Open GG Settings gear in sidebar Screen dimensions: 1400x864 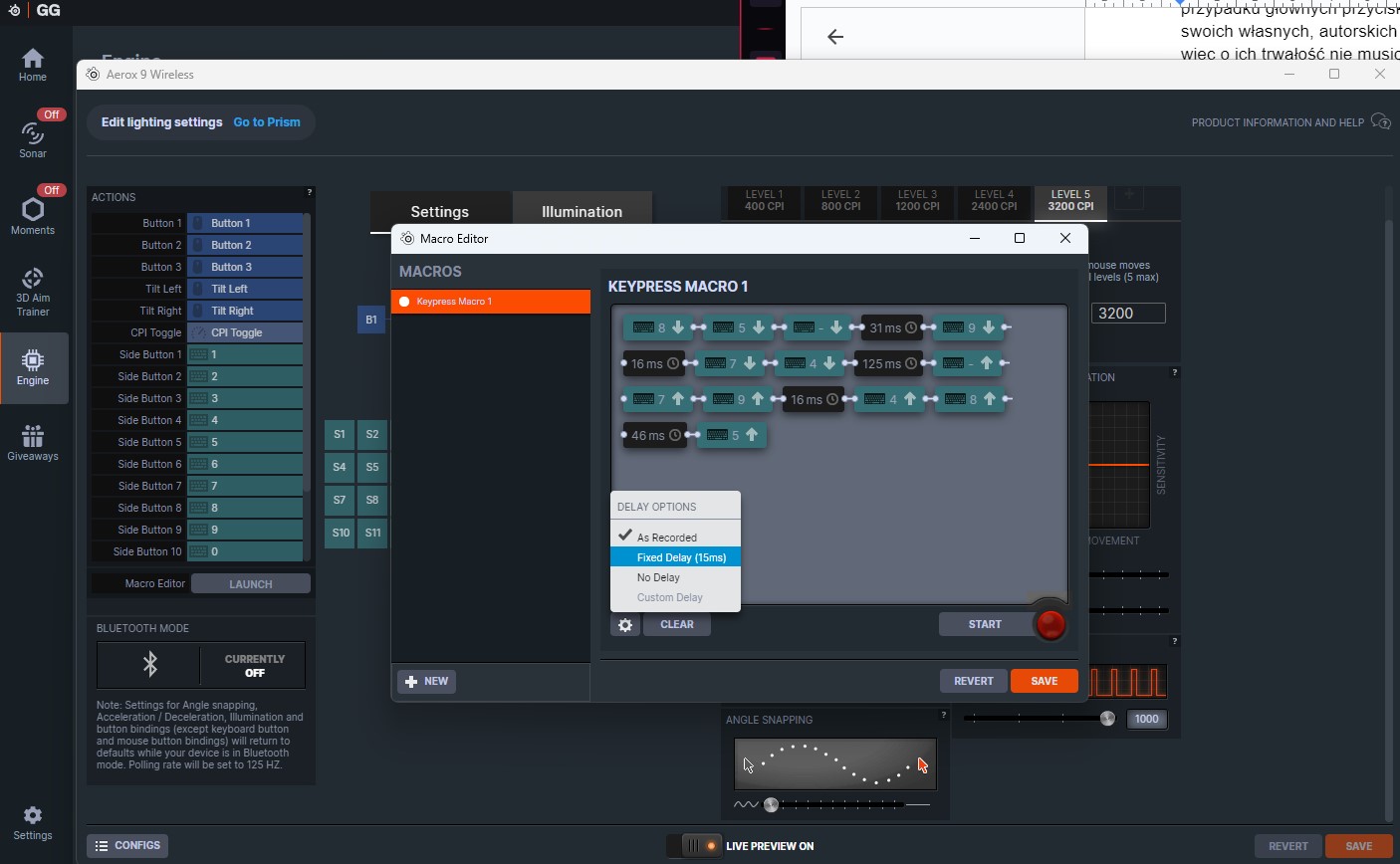[x=33, y=823]
